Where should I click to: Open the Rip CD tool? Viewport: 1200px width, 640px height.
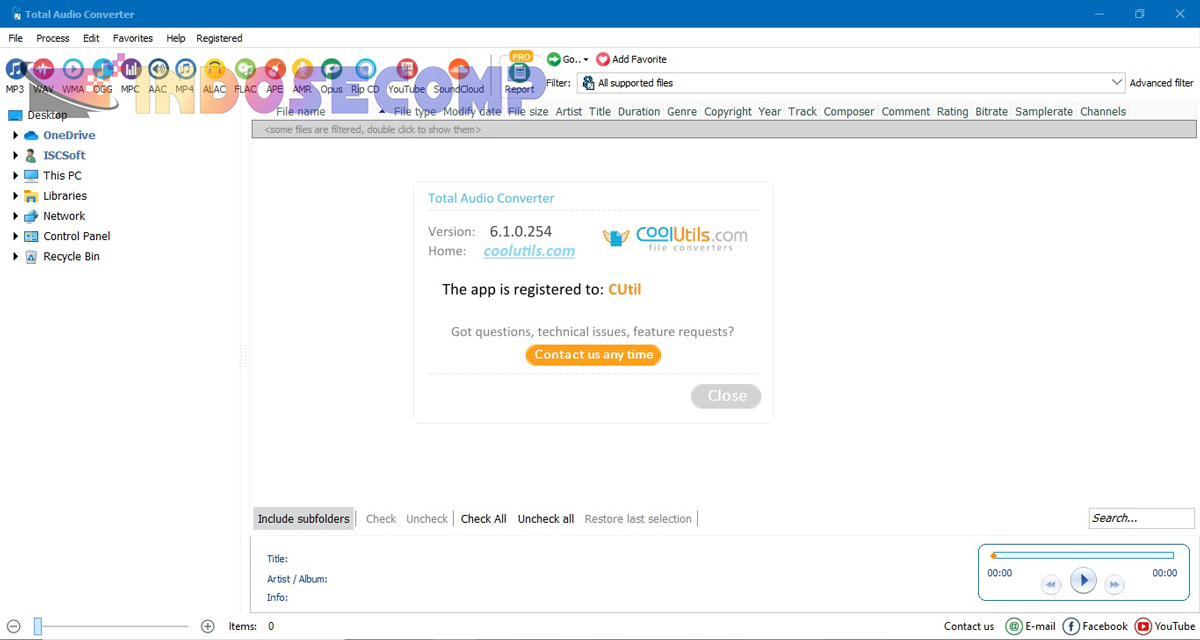(364, 70)
